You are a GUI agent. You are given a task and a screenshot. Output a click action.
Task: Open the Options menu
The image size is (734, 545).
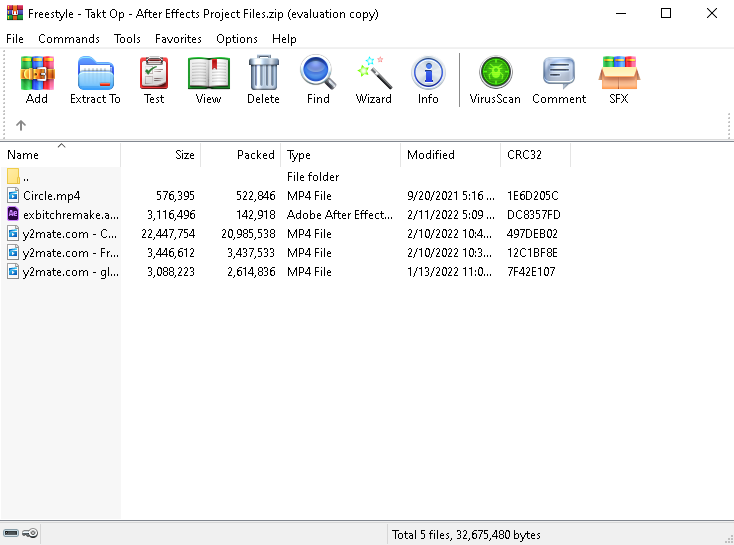[x=237, y=39]
